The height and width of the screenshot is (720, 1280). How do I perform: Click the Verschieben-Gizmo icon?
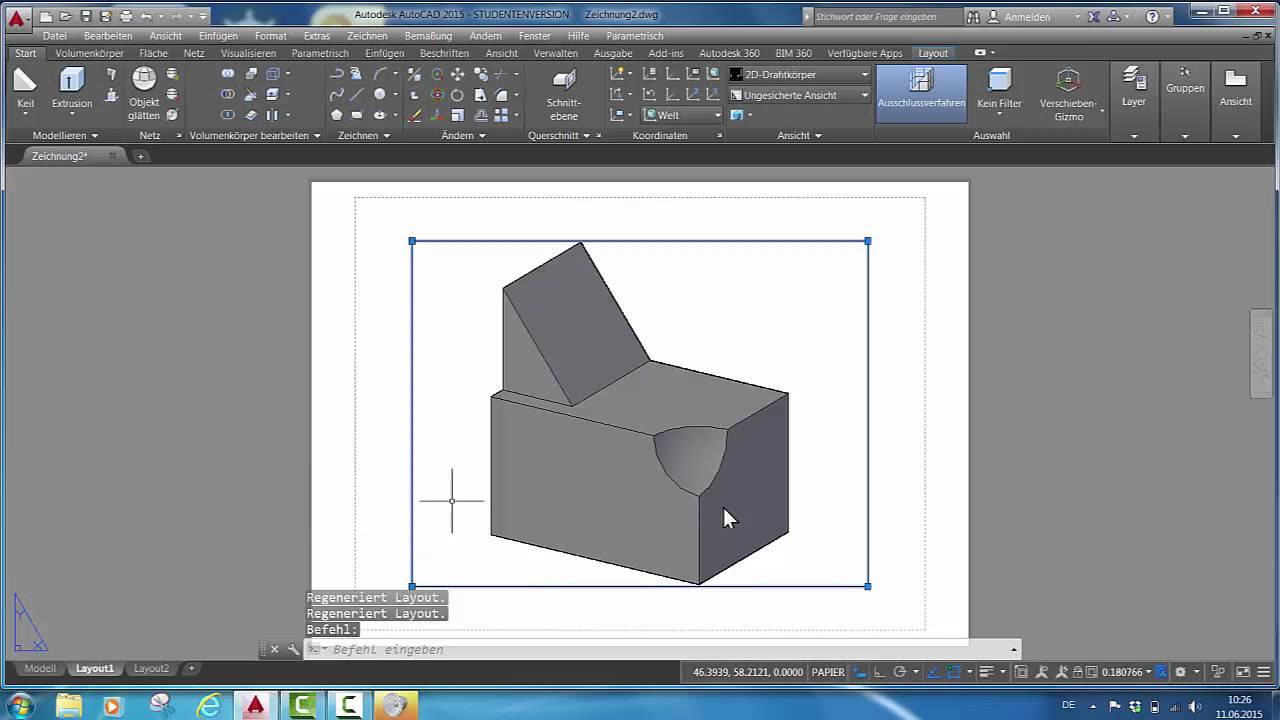(1068, 82)
